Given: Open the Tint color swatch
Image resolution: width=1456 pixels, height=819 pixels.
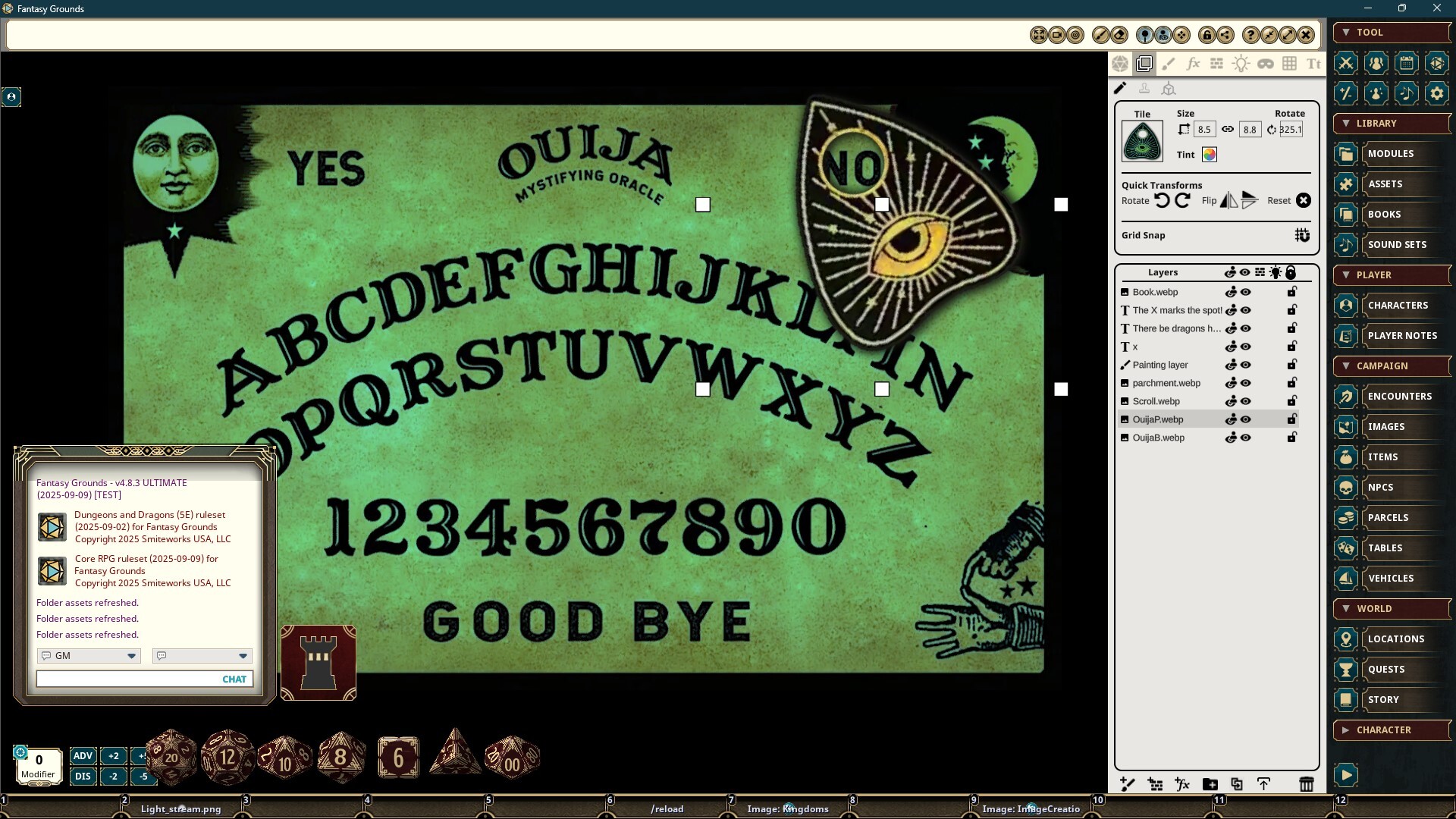Looking at the screenshot, I should point(1209,154).
